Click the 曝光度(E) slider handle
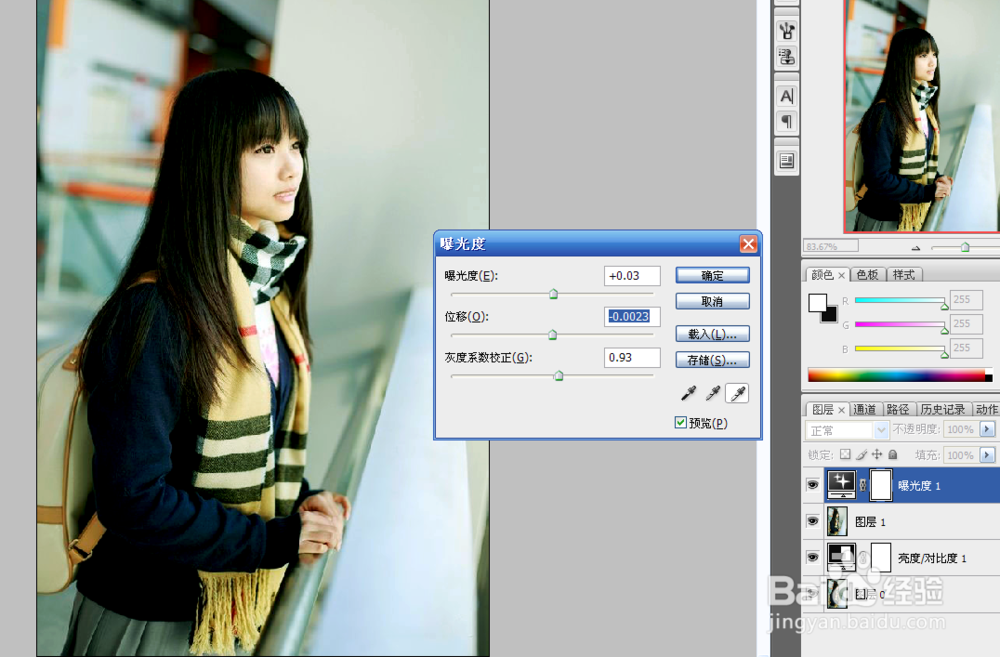Screen dimensions: 1000x657 coord(554,294)
